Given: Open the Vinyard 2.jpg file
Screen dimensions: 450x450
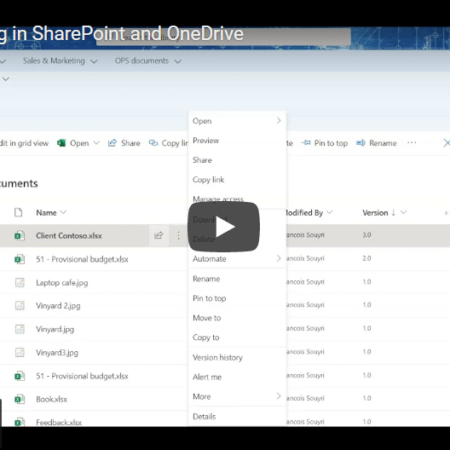Looking at the screenshot, I should (x=58, y=306).
